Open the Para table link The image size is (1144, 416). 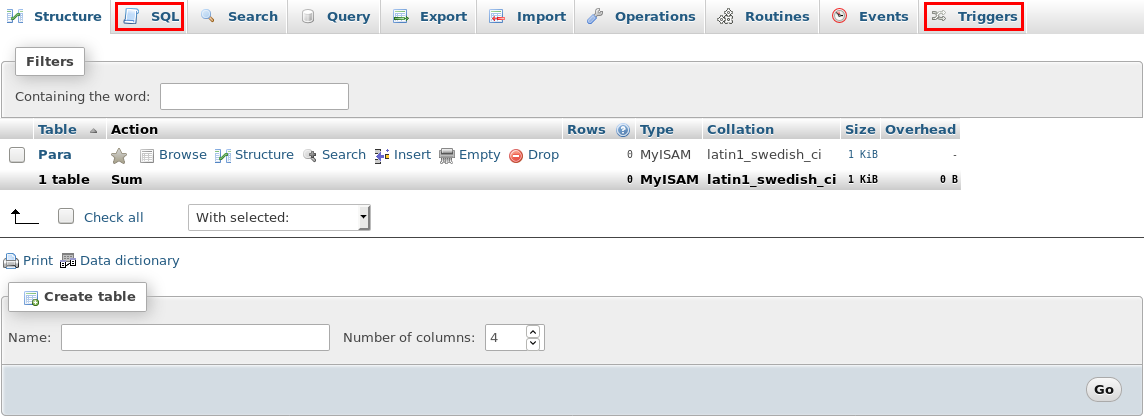(x=55, y=155)
